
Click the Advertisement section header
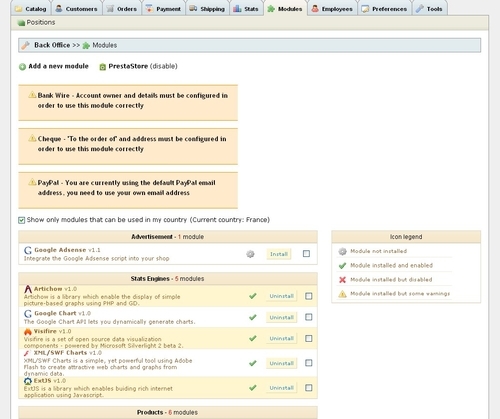point(168,237)
